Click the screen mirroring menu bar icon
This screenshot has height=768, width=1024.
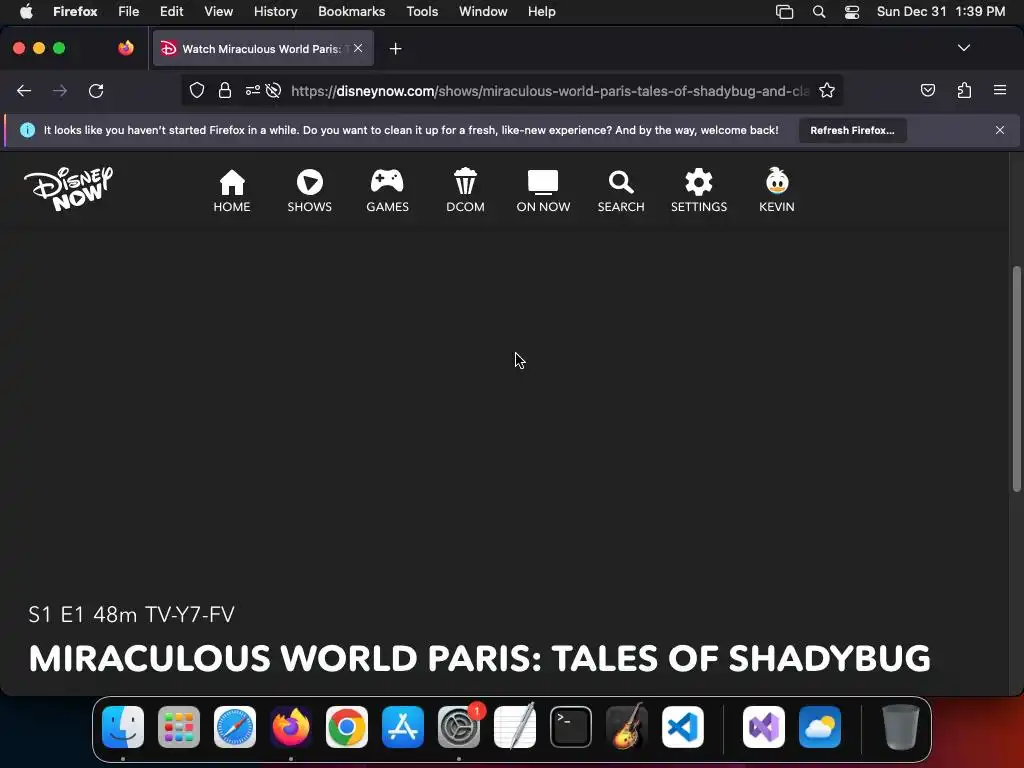[x=784, y=12]
